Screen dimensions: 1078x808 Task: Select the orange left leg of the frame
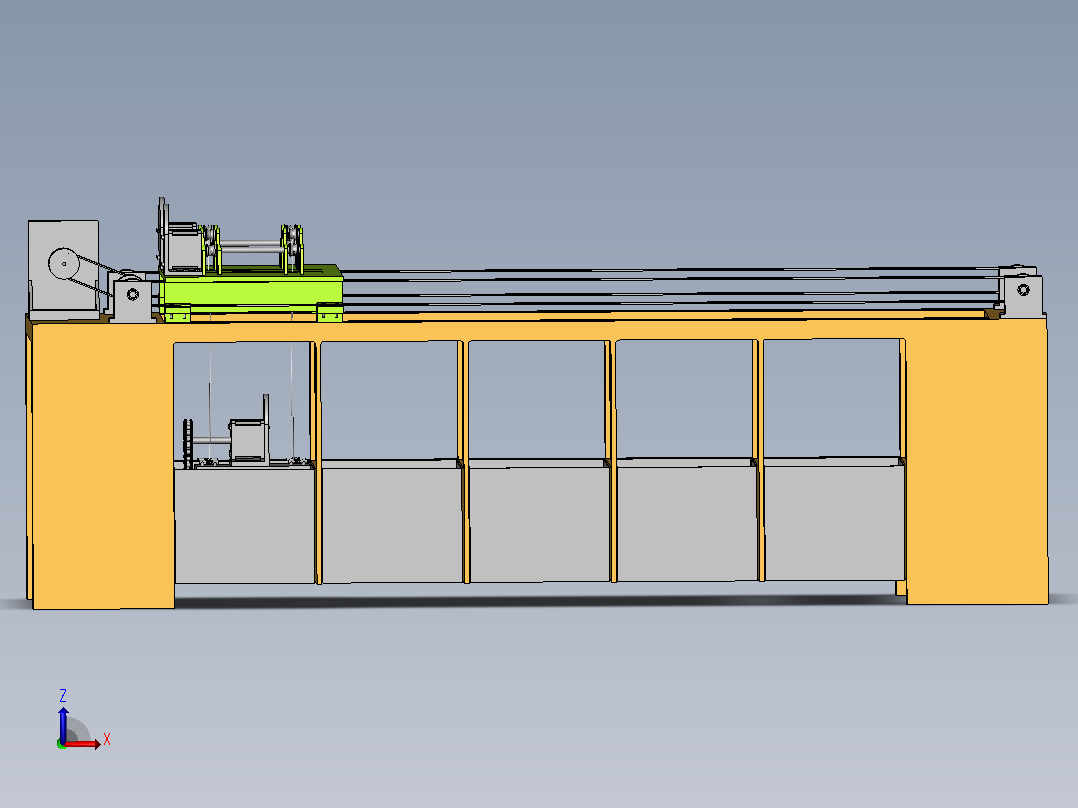coord(102,464)
